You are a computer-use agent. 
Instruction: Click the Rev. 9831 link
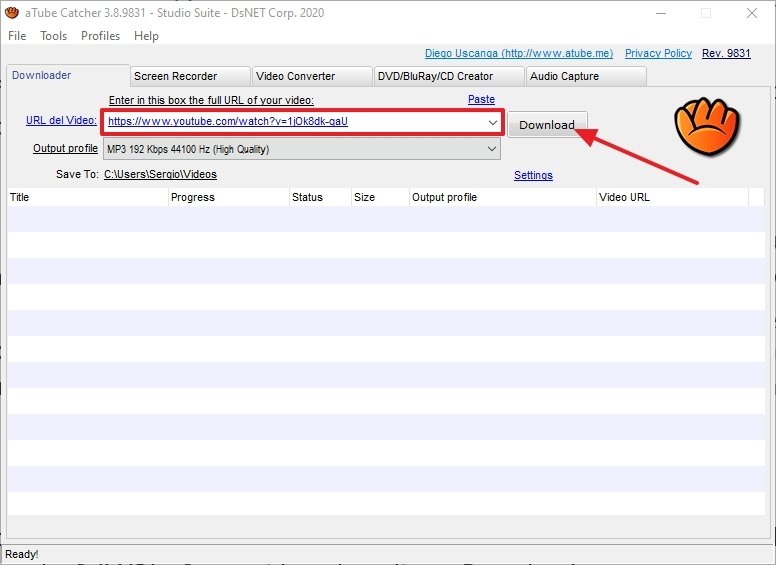(727, 53)
